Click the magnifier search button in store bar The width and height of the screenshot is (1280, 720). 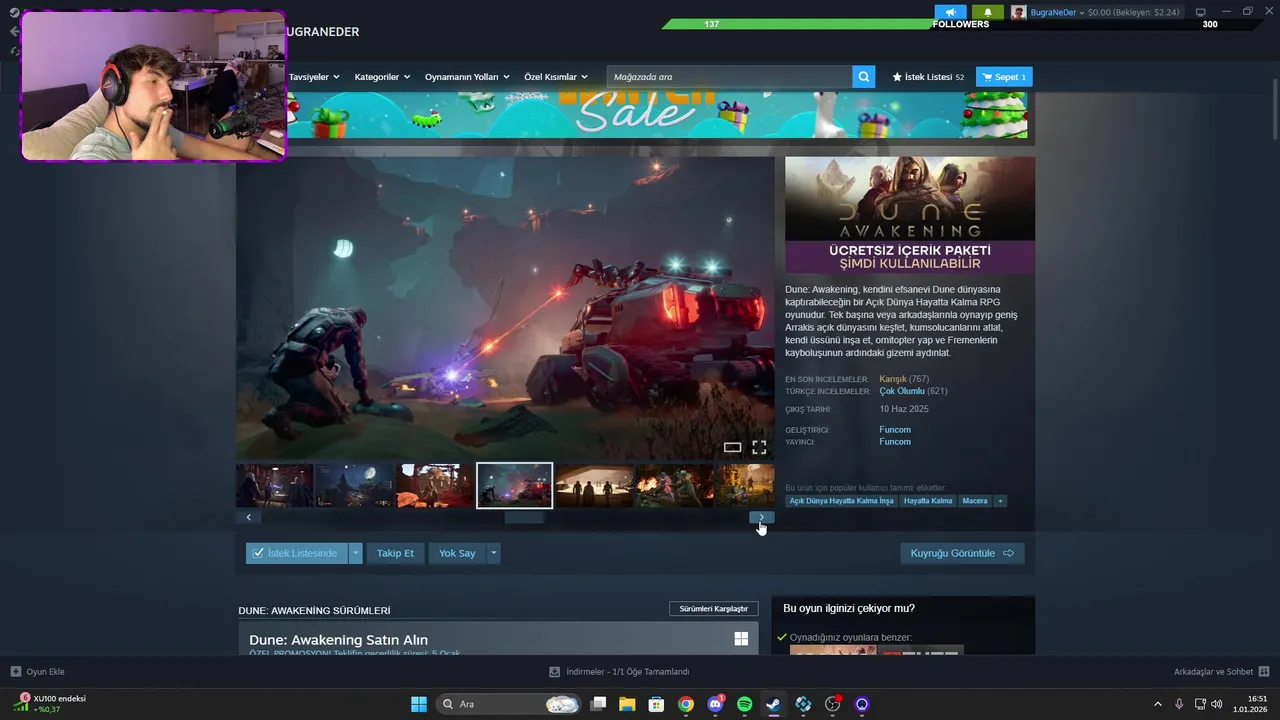864,77
